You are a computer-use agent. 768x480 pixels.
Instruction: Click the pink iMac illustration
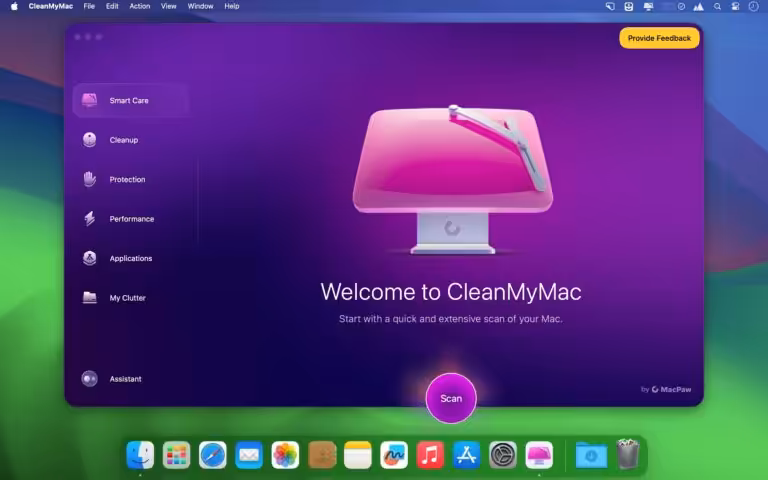tap(453, 179)
